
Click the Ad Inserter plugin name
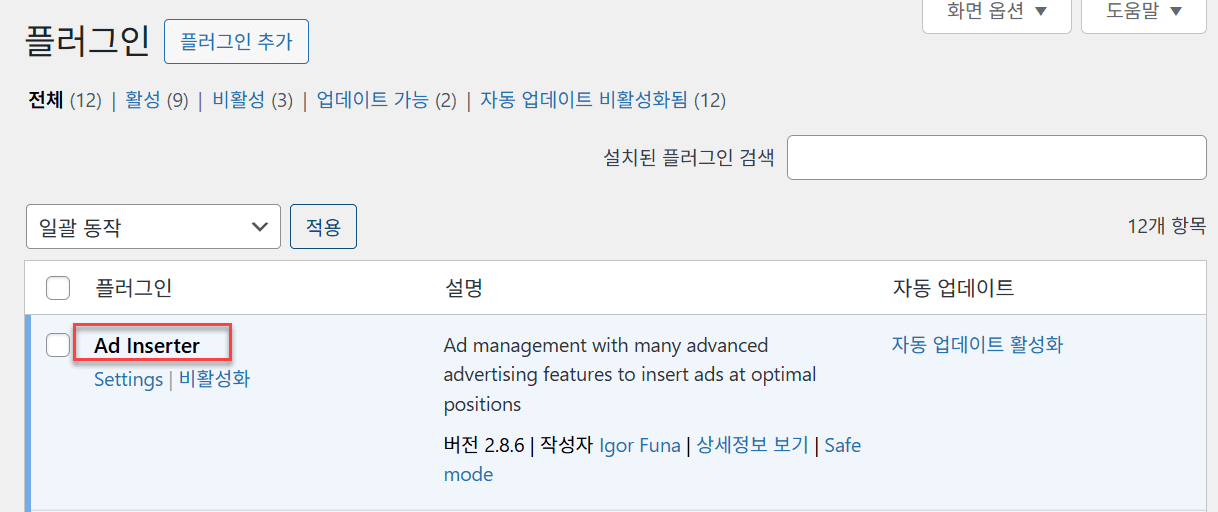(x=147, y=346)
